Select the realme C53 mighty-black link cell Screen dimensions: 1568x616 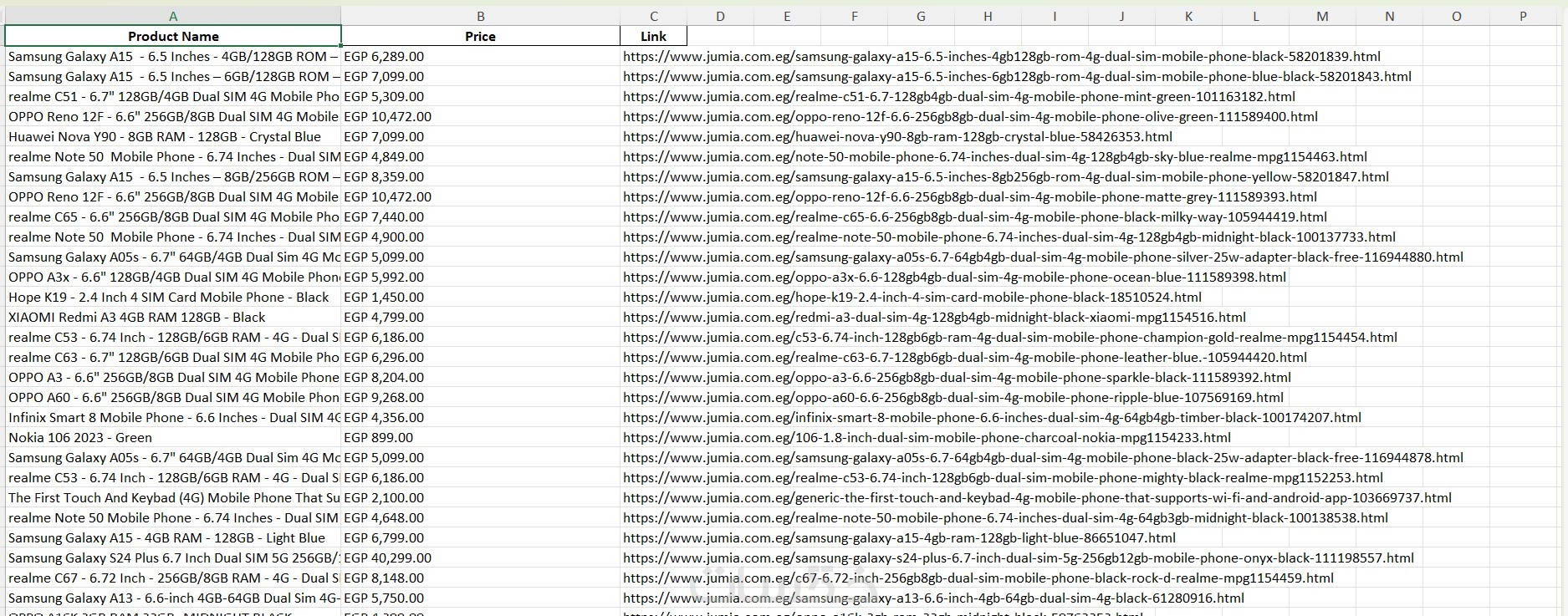coord(1003,477)
